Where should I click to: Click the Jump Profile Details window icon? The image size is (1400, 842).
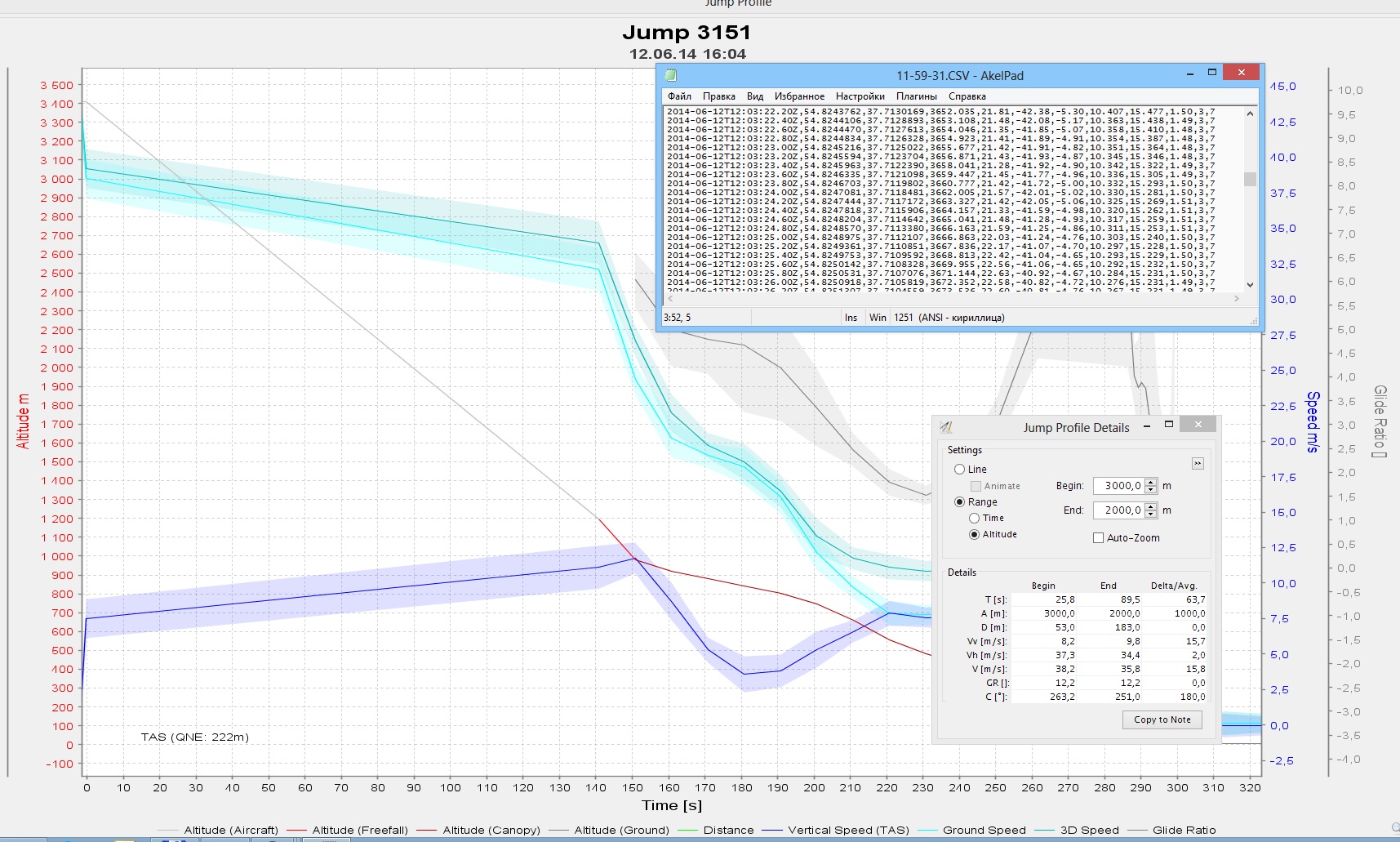(x=946, y=427)
